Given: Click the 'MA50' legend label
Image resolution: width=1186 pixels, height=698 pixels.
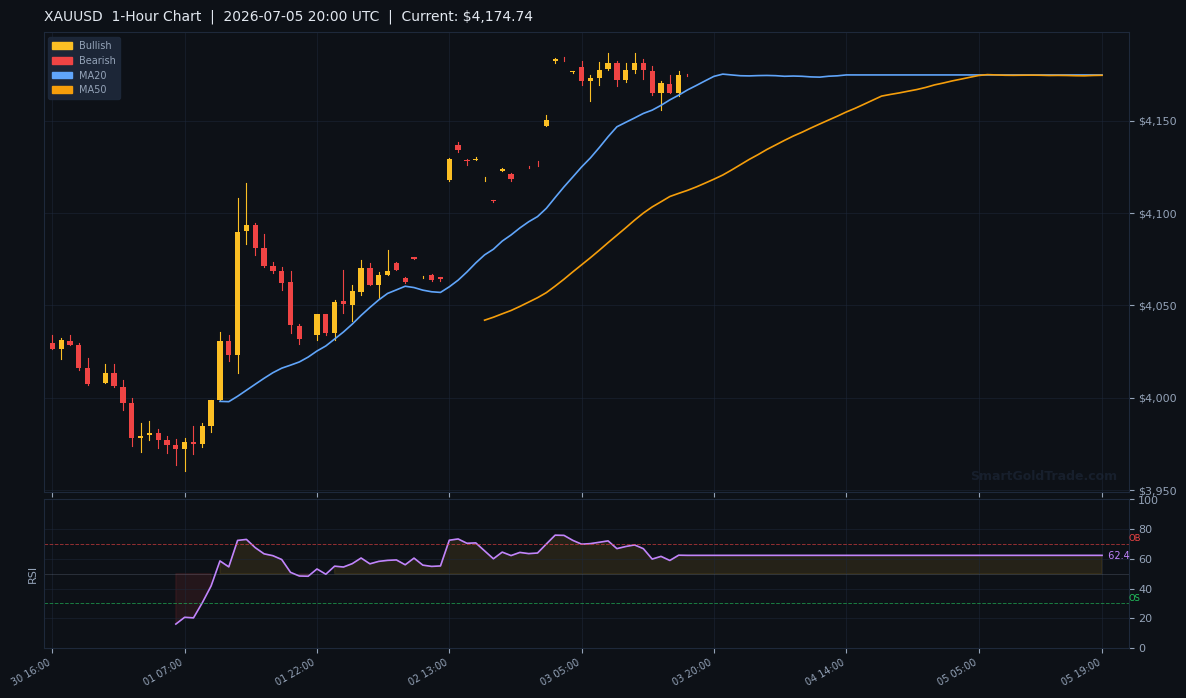Looking at the screenshot, I should pos(93,90).
